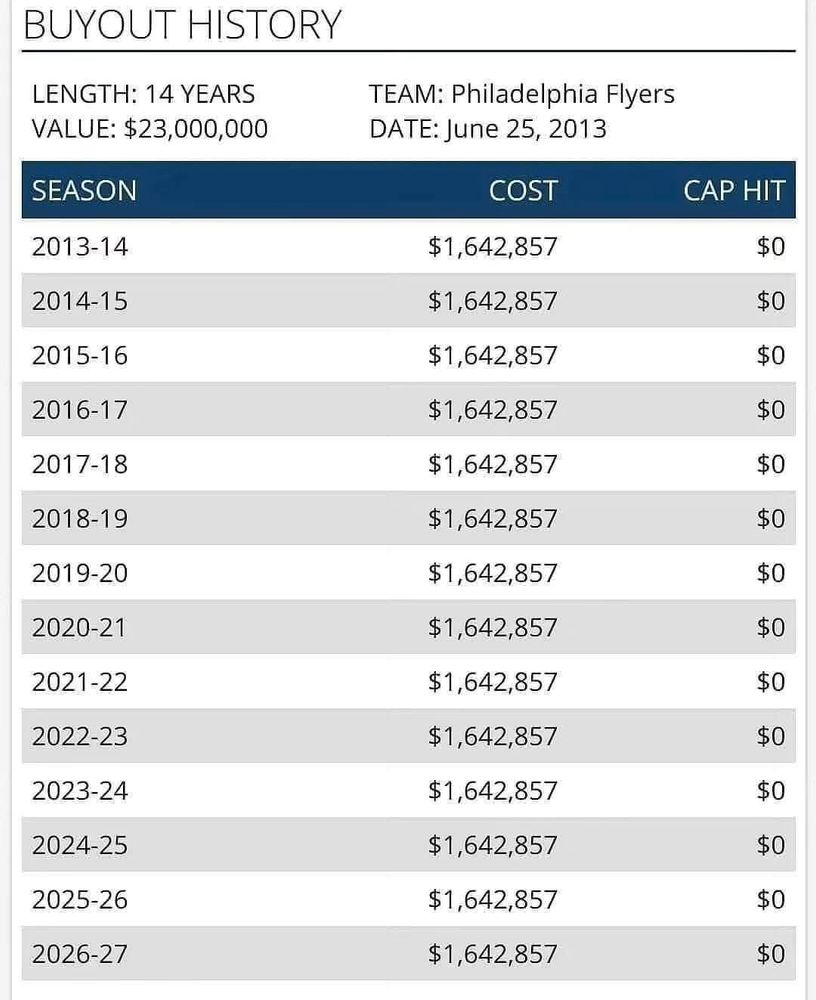This screenshot has width=816, height=1000.
Task: Click the 2015-16 season cost value
Action: coord(493,355)
